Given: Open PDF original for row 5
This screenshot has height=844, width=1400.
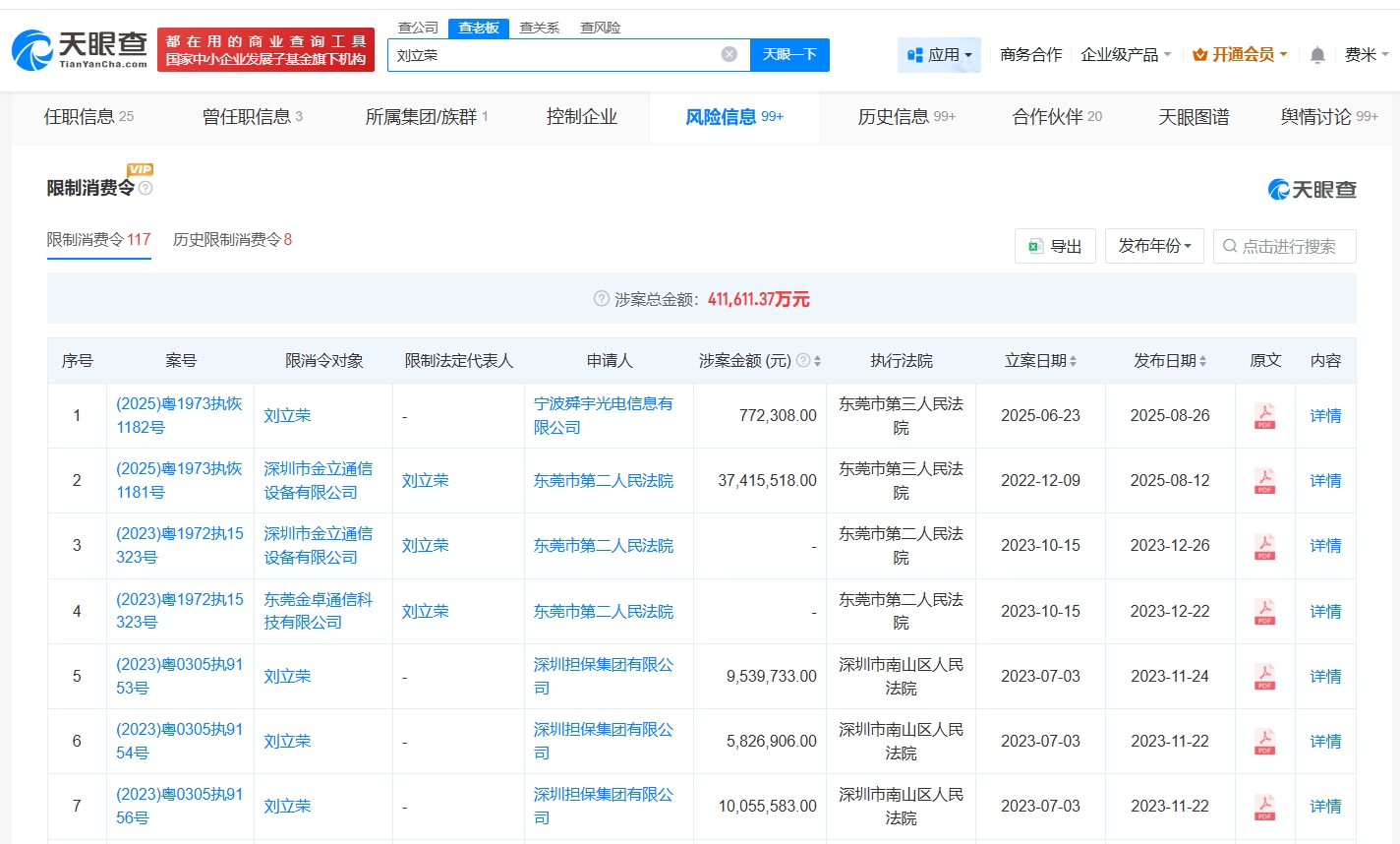Looking at the screenshot, I should [1264, 677].
